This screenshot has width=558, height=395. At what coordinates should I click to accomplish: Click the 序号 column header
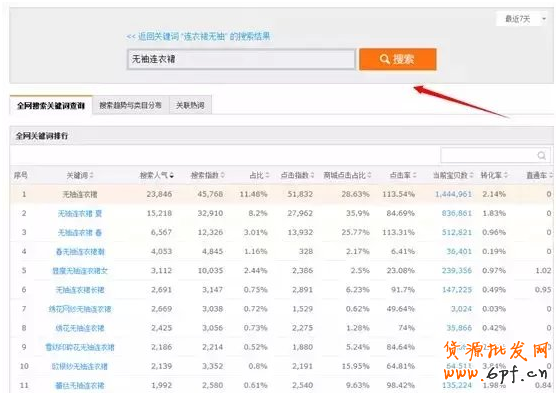click(x=21, y=175)
